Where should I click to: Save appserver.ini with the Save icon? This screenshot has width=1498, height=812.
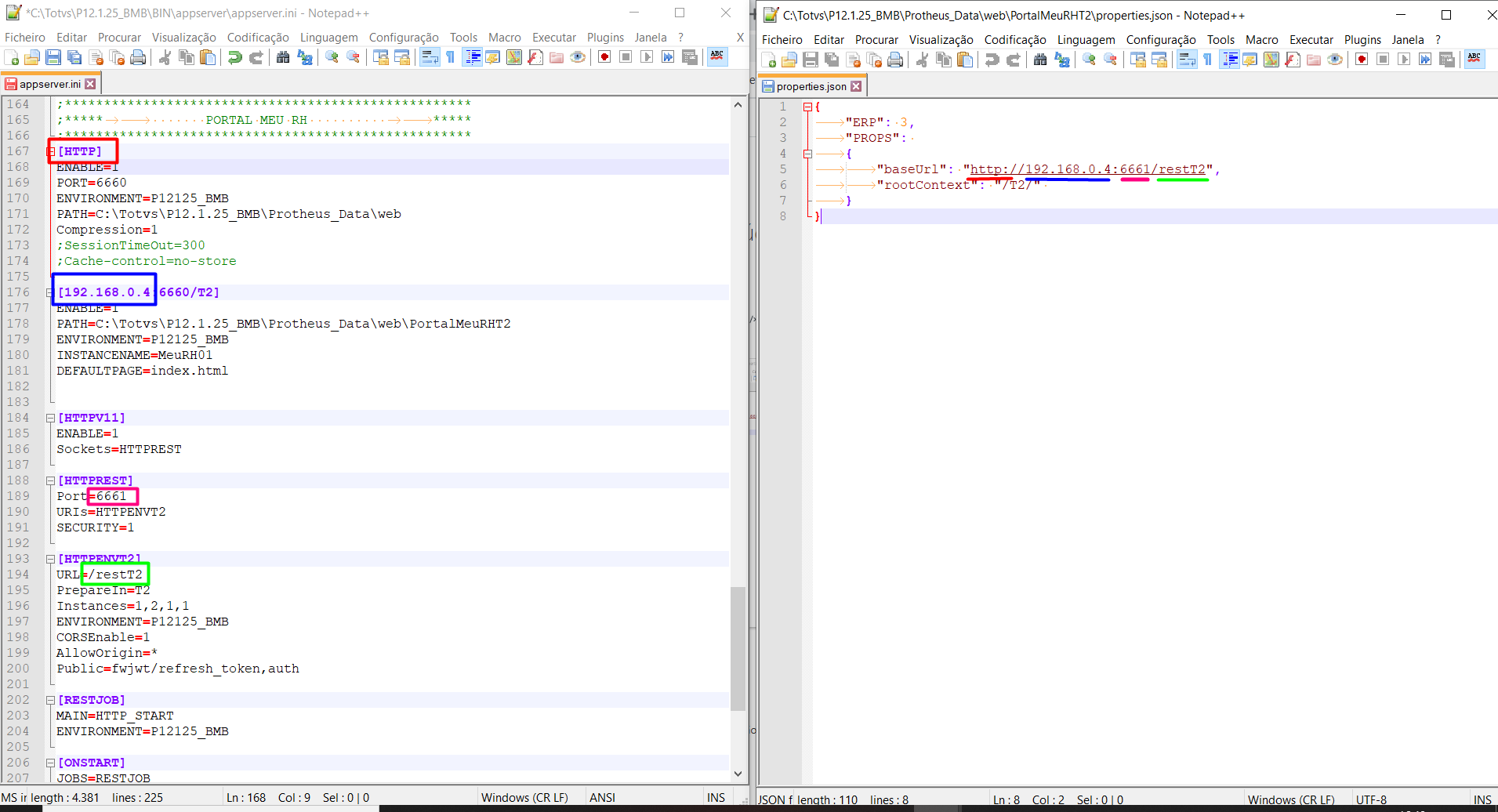tap(53, 57)
